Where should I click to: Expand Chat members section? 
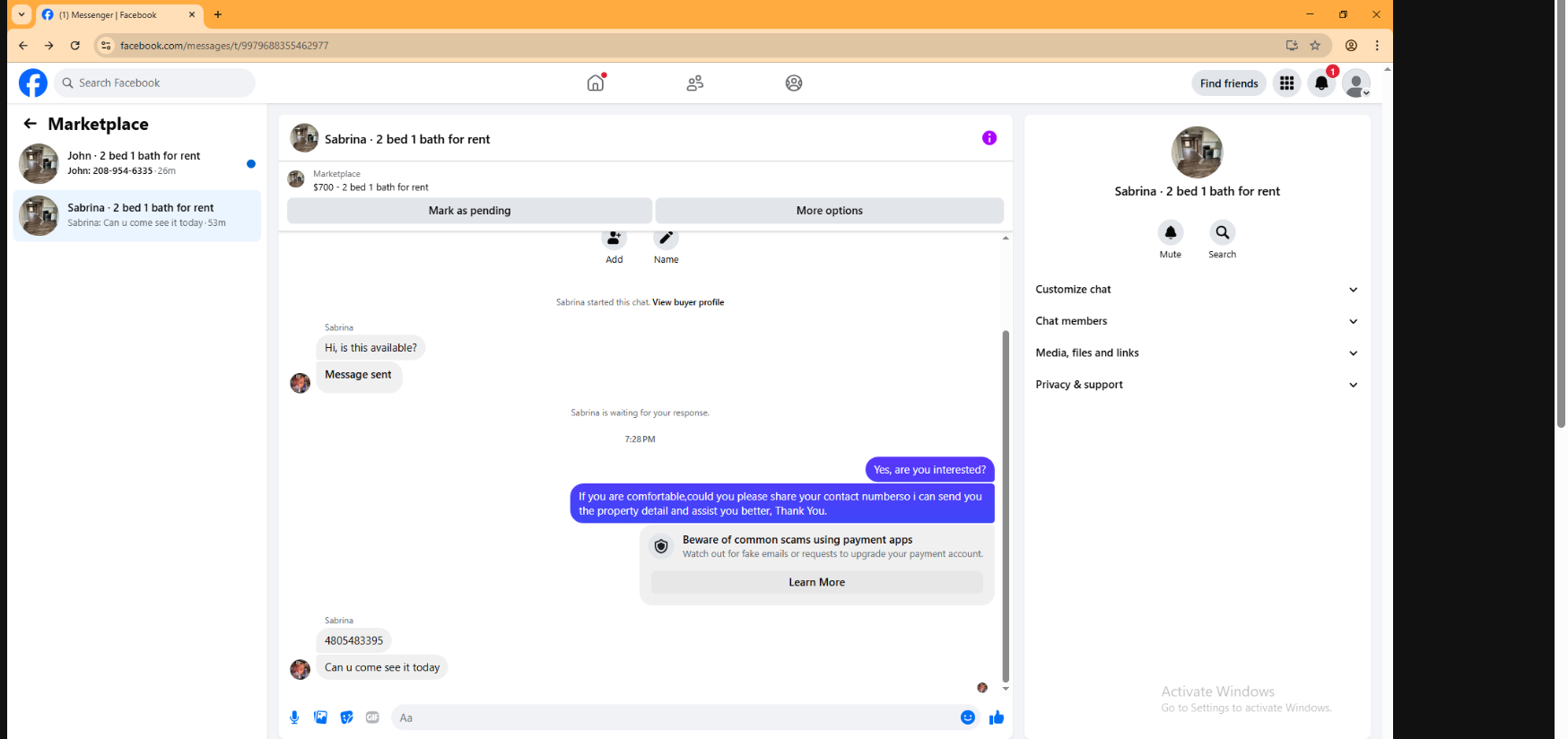pos(1198,321)
